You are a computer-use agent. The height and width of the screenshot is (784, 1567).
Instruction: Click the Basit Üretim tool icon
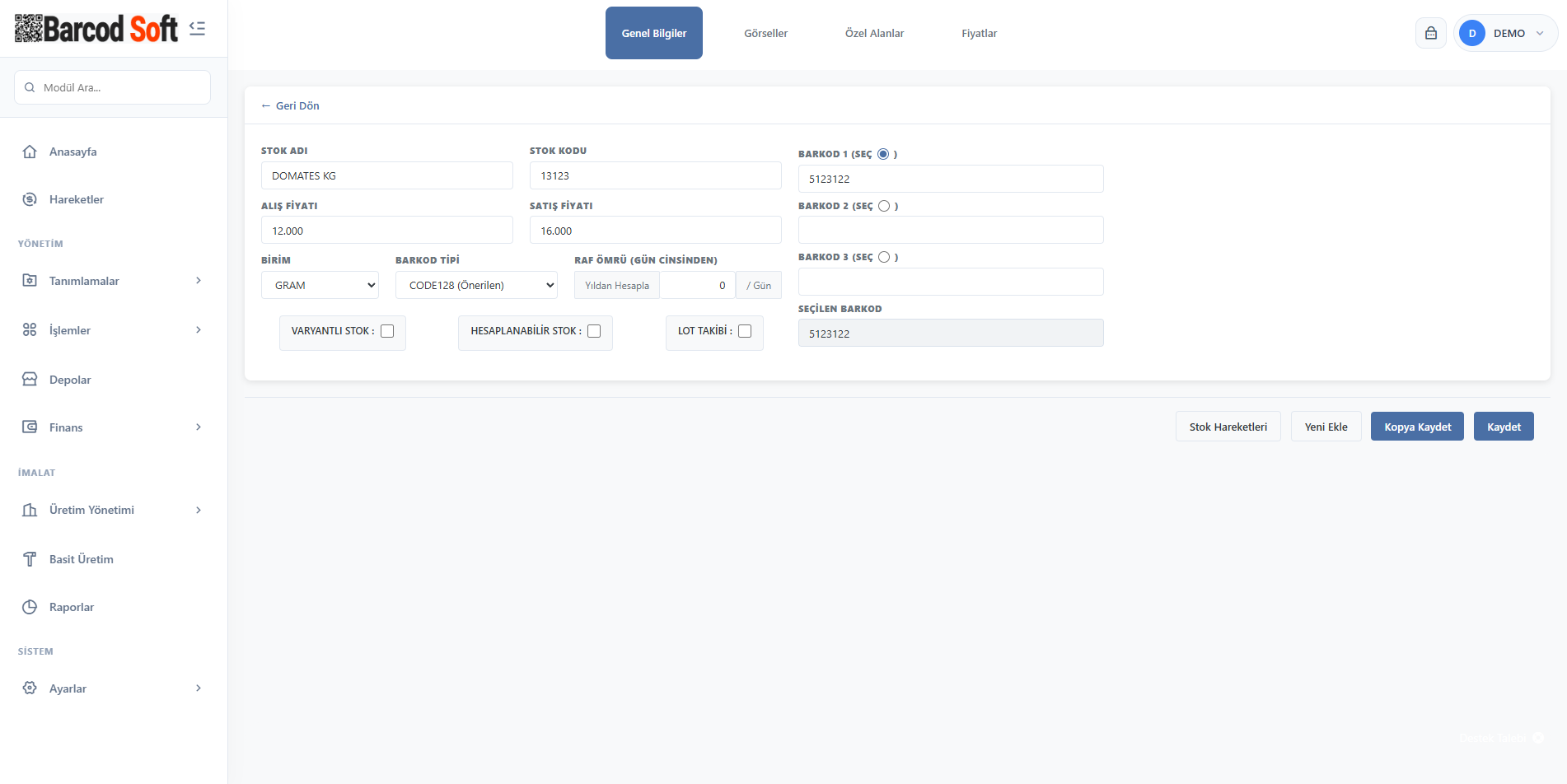(x=30, y=559)
